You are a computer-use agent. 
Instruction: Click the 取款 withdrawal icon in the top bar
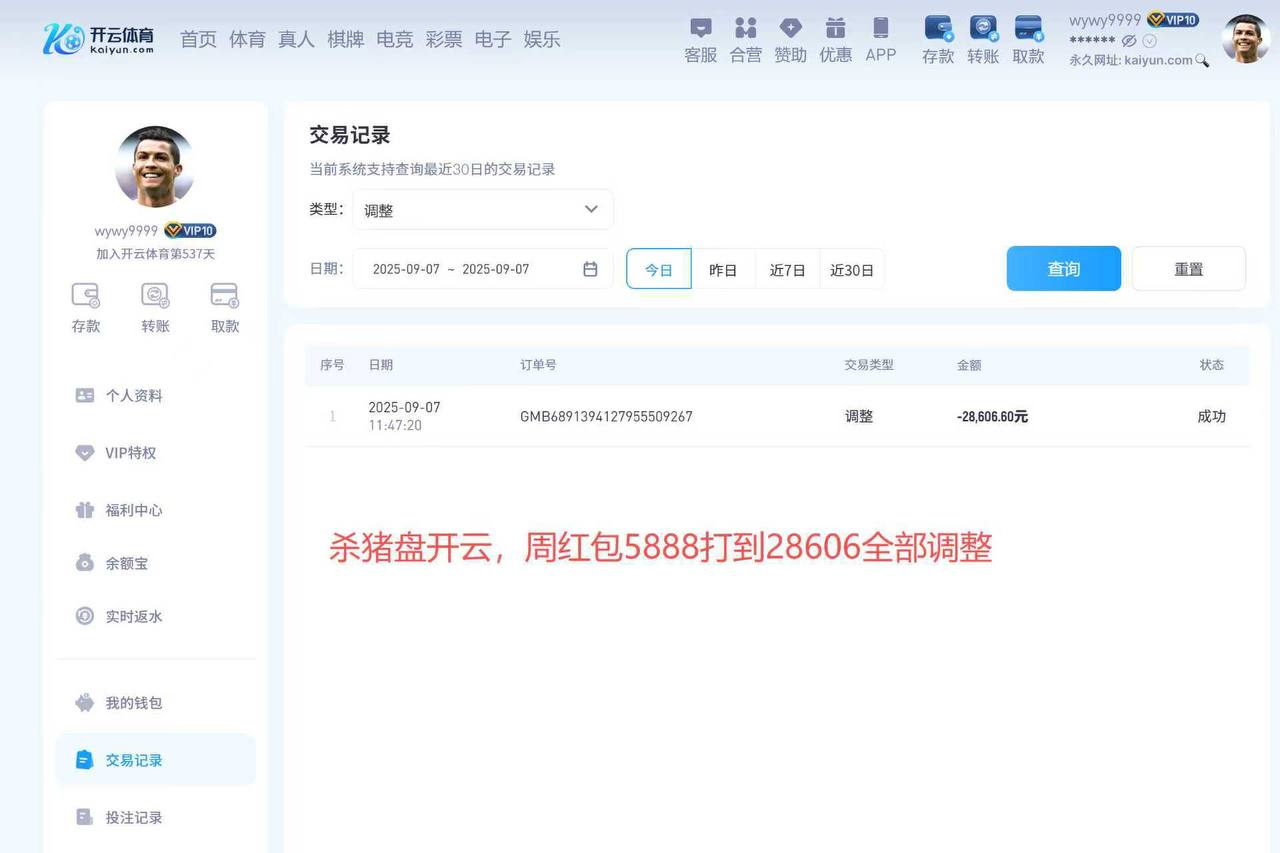[x=1027, y=38]
